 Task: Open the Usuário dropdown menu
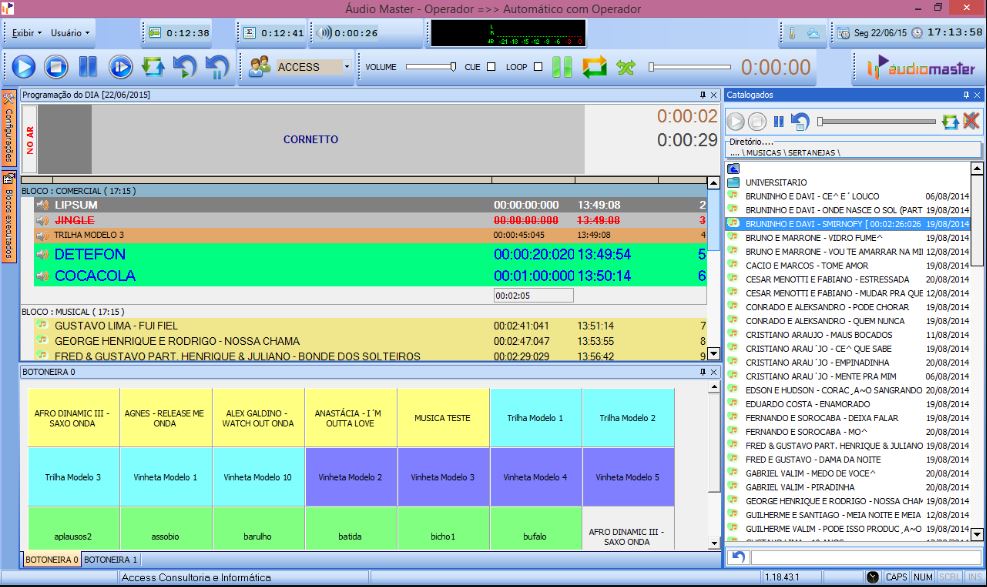coord(70,33)
